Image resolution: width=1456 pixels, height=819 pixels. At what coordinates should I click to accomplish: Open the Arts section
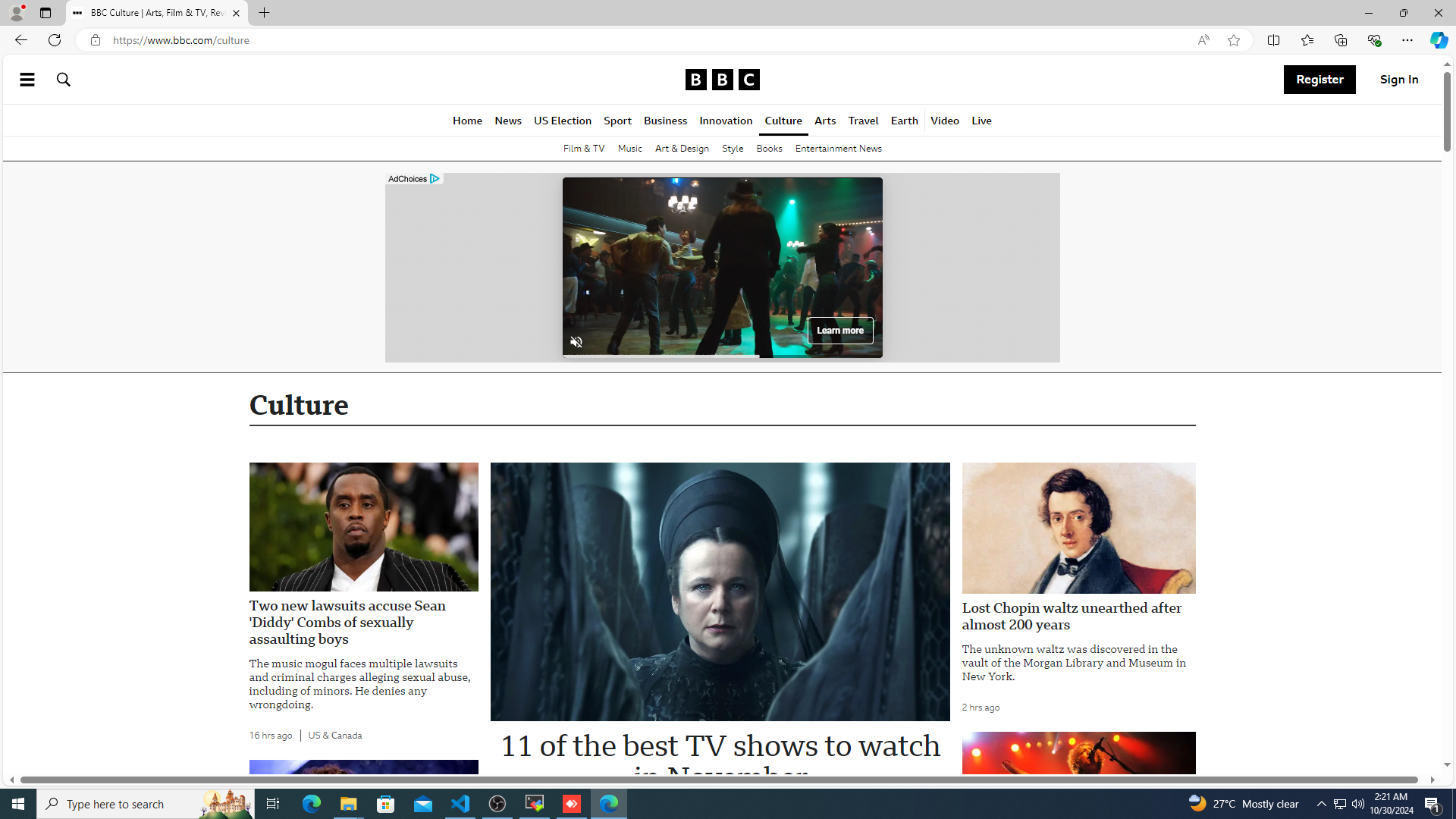tap(825, 121)
